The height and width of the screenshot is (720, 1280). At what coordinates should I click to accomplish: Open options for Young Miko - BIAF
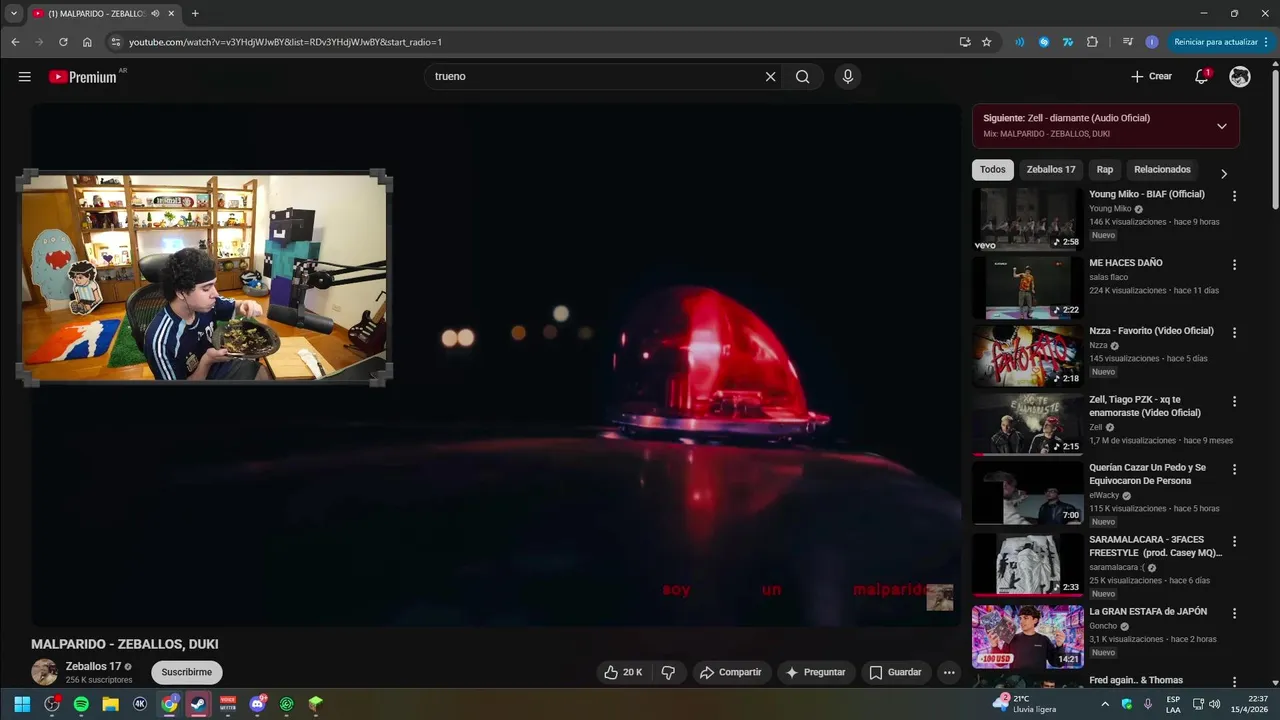(1234, 197)
